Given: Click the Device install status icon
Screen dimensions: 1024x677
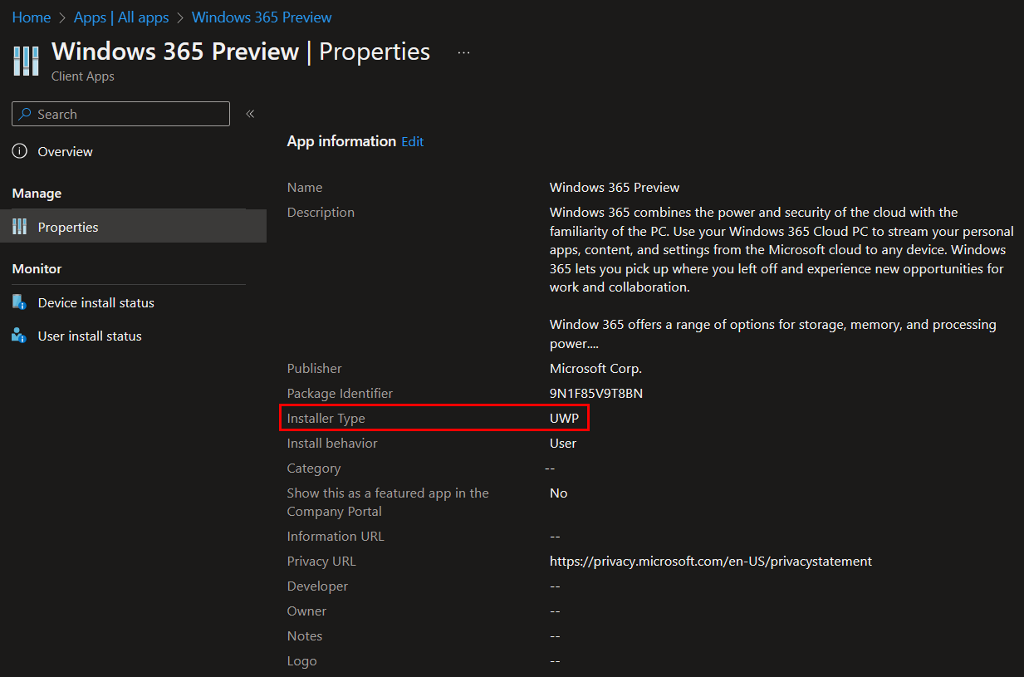Looking at the screenshot, I should (19, 302).
